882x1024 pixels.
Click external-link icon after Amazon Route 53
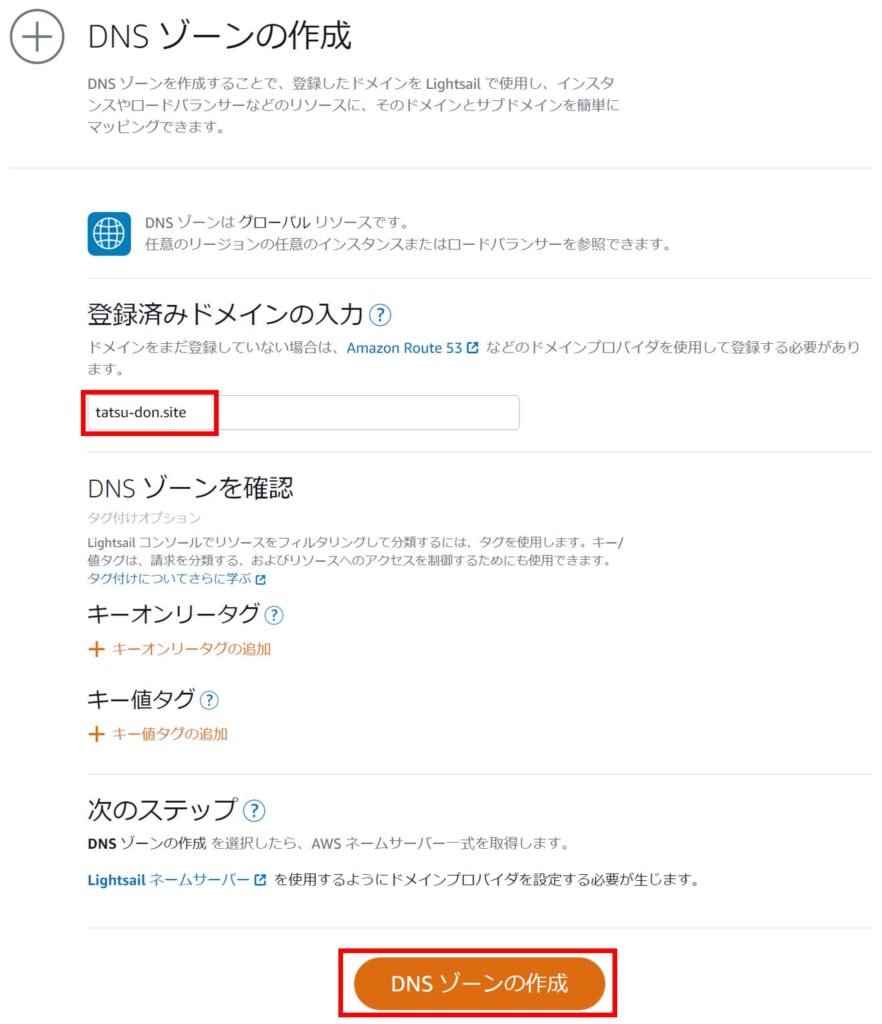click(473, 348)
